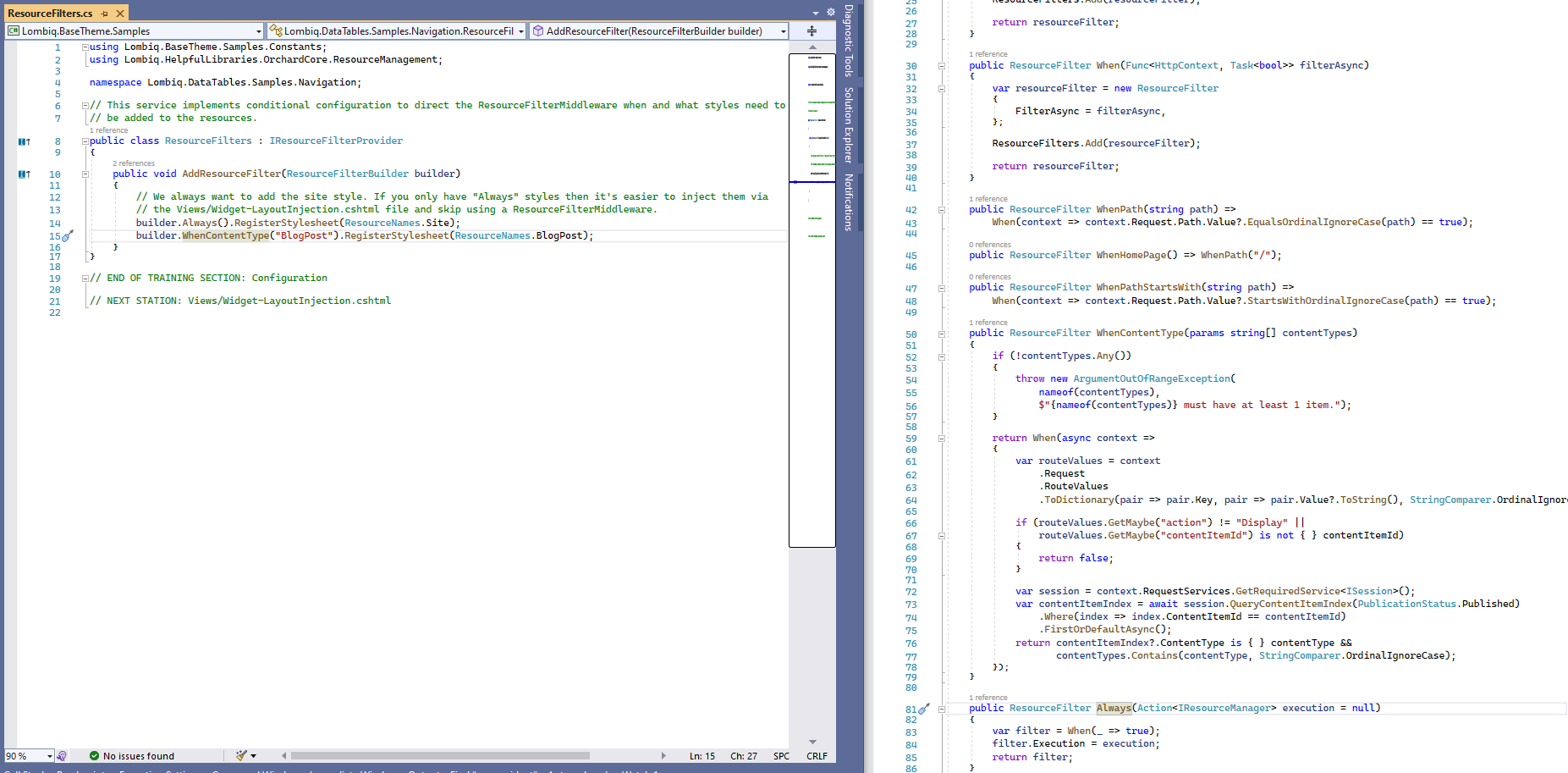Collapse the comment block on line 6
This screenshot has width=1568, height=773.
pos(85,106)
